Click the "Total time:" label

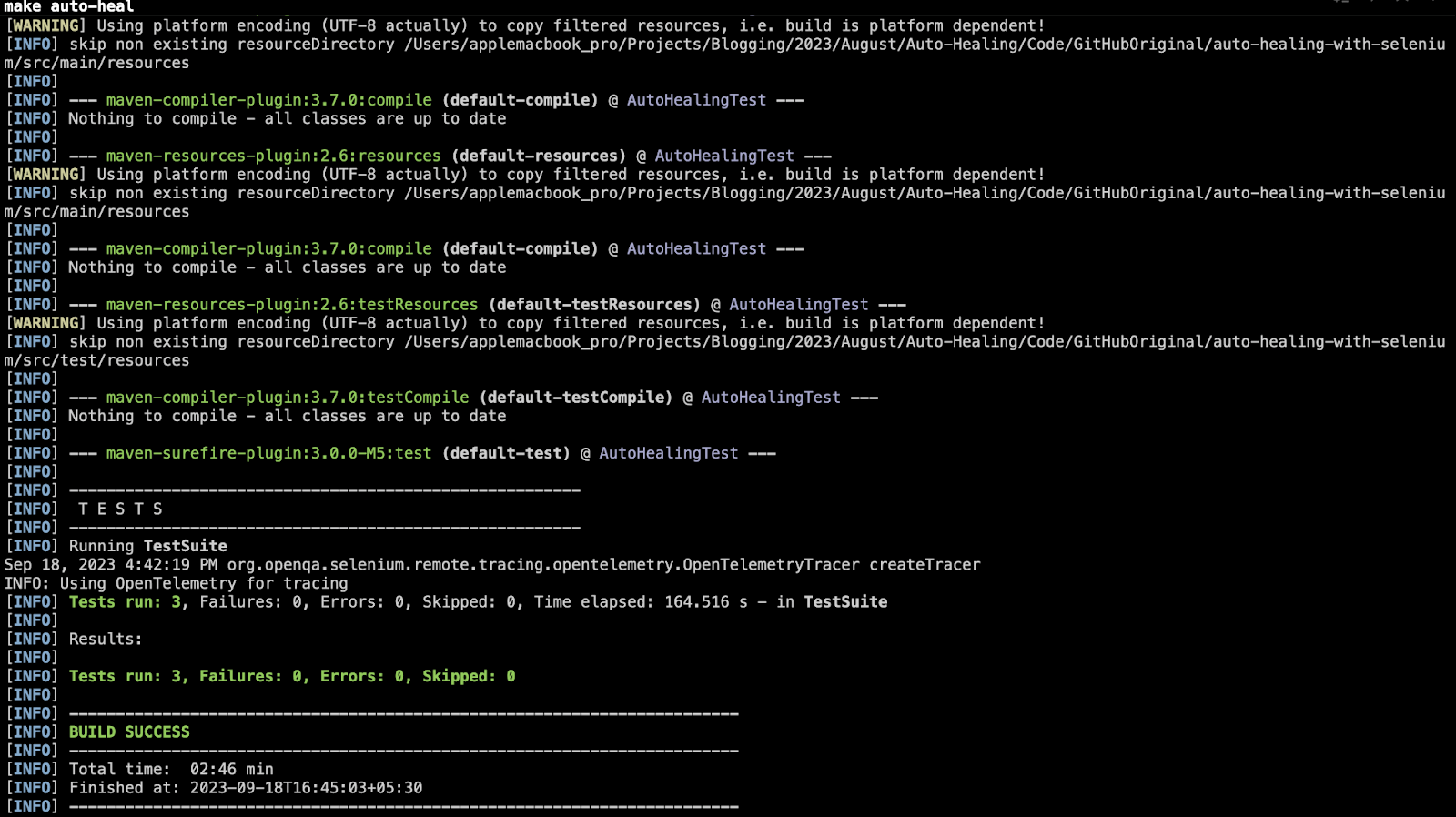pos(119,769)
